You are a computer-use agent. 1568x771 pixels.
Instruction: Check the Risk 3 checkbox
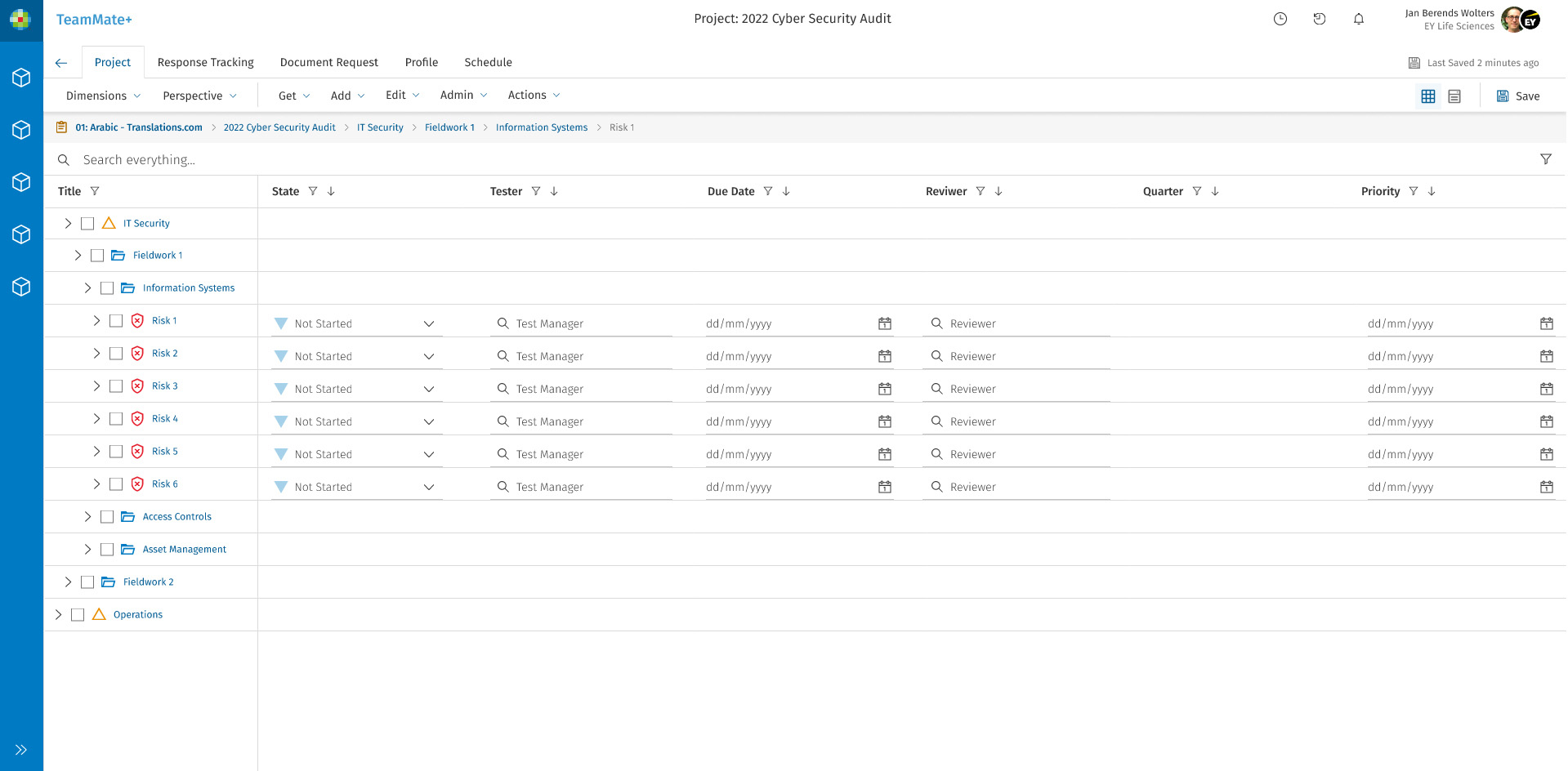[x=116, y=386]
